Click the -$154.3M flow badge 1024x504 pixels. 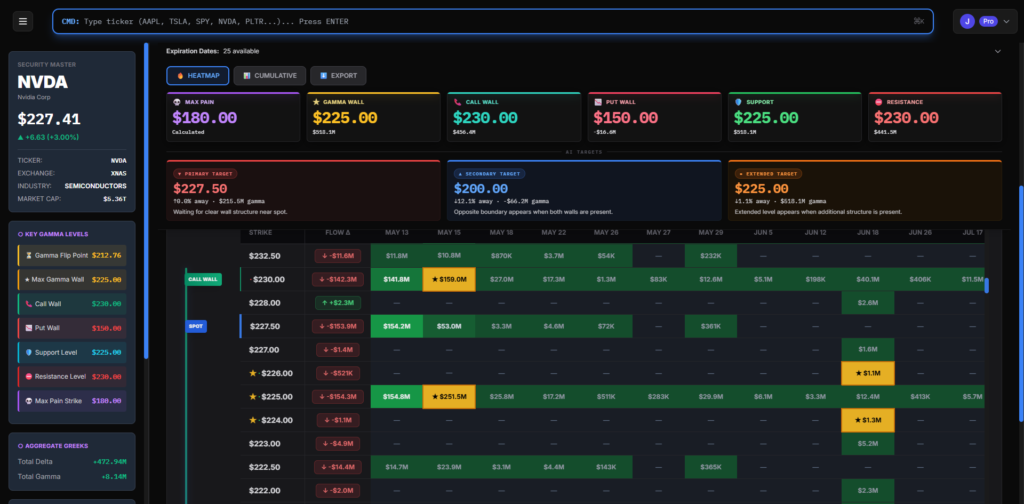coord(338,397)
